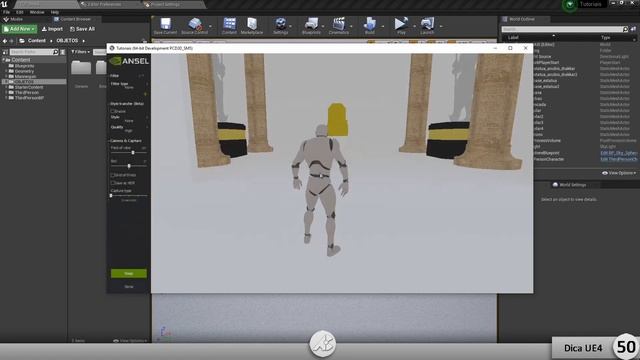Click the green Snap button in Ansel
The image size is (640, 360).
point(129,273)
